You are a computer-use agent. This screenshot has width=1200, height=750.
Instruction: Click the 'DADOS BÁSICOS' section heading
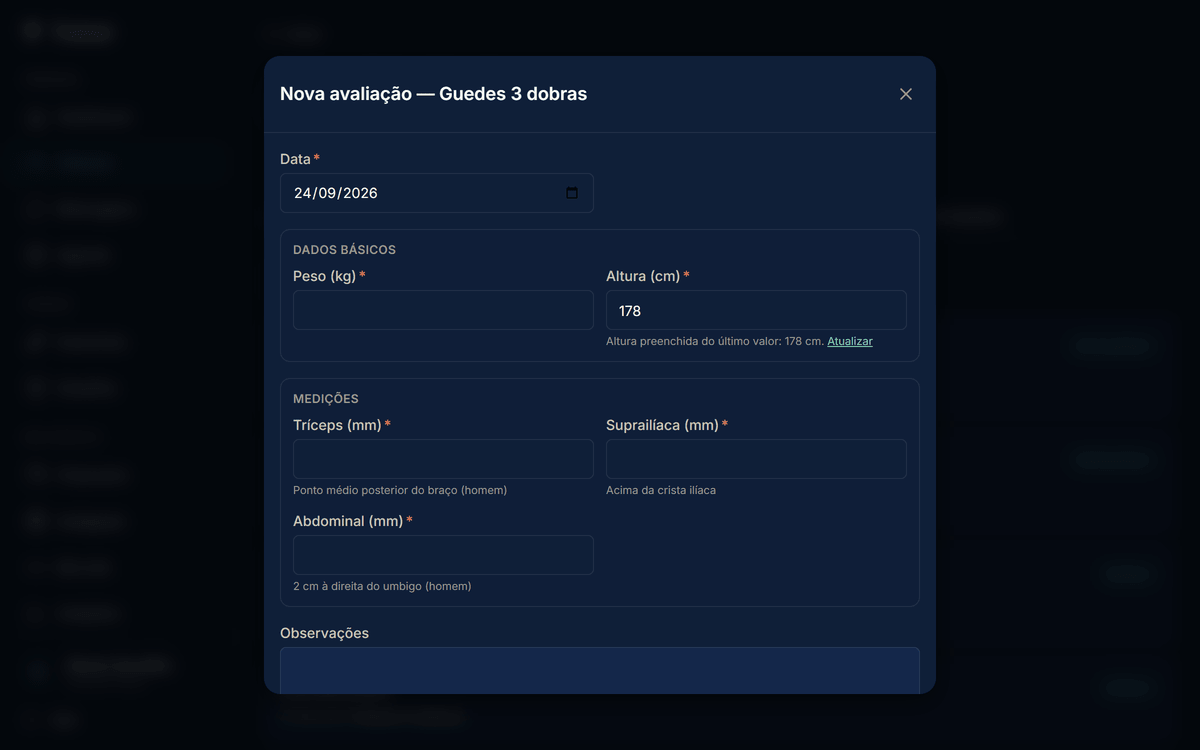tap(344, 250)
